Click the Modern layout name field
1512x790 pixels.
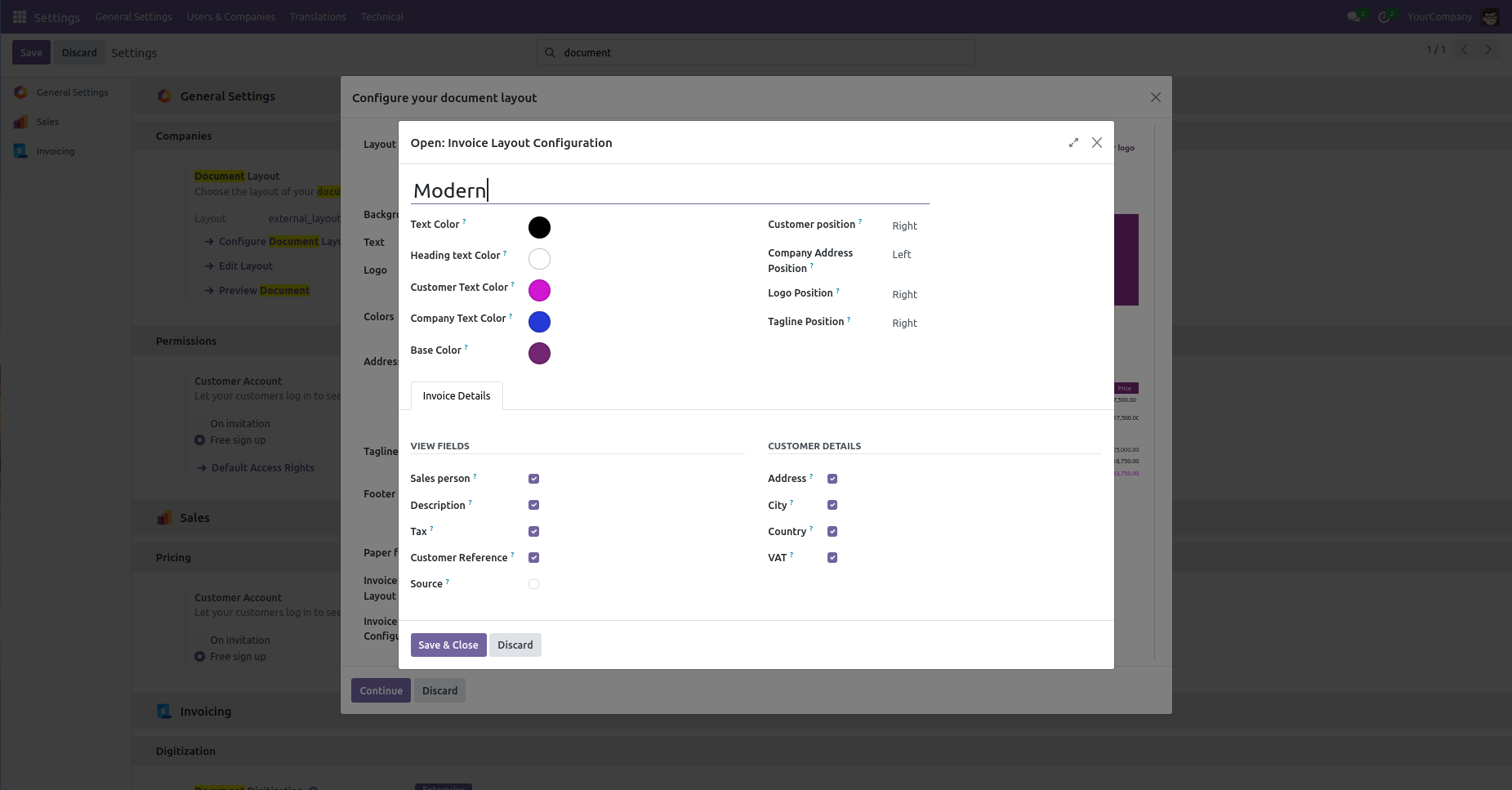[x=669, y=190]
